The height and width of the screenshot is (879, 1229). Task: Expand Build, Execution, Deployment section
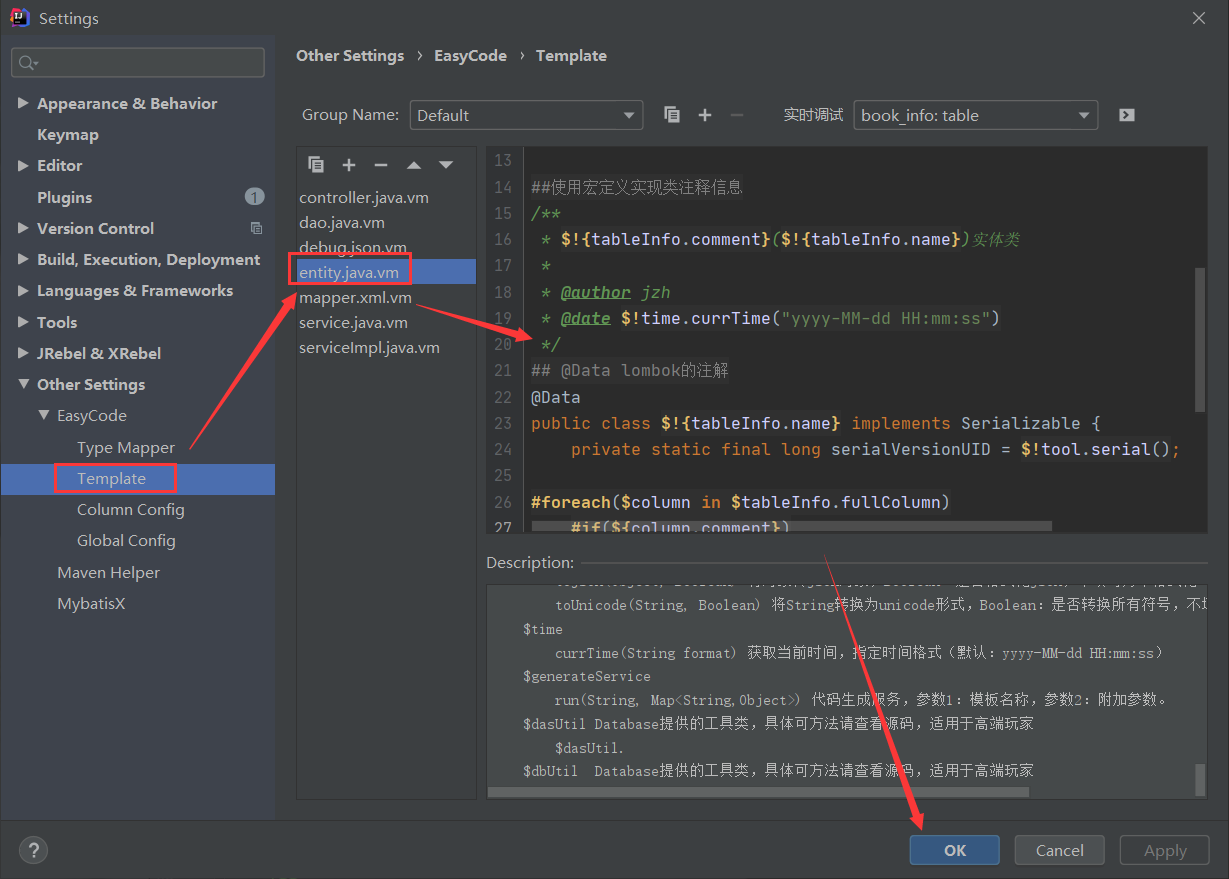pos(23,260)
